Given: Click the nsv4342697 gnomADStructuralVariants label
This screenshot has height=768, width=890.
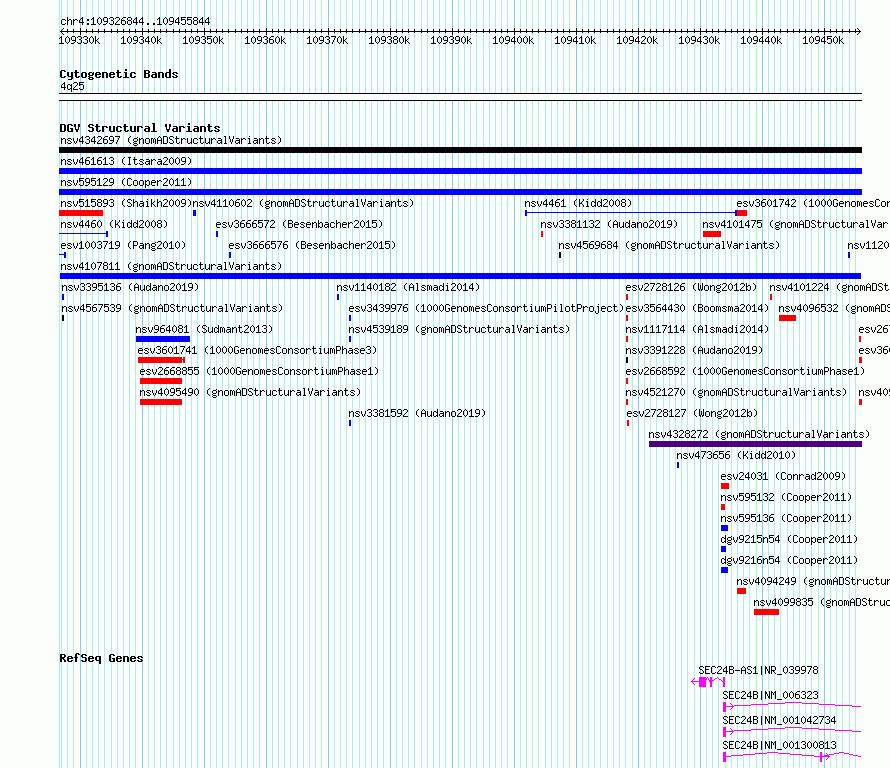Looking at the screenshot, I should click(x=171, y=140).
